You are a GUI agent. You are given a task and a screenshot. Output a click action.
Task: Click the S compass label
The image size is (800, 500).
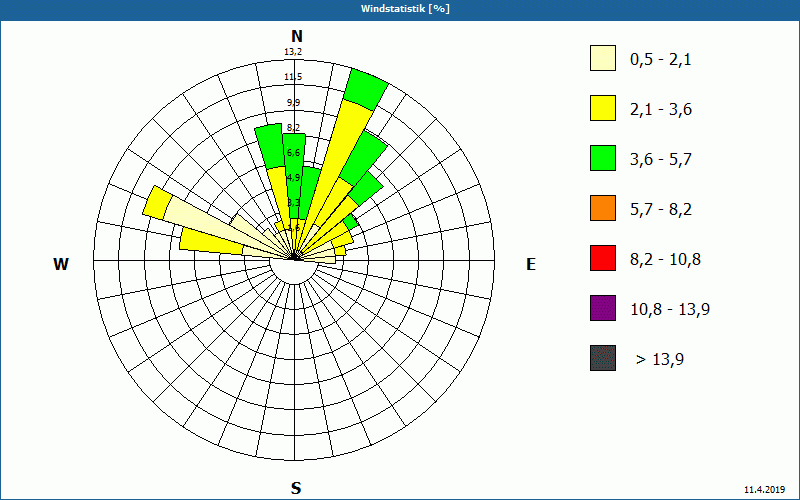tap(296, 488)
